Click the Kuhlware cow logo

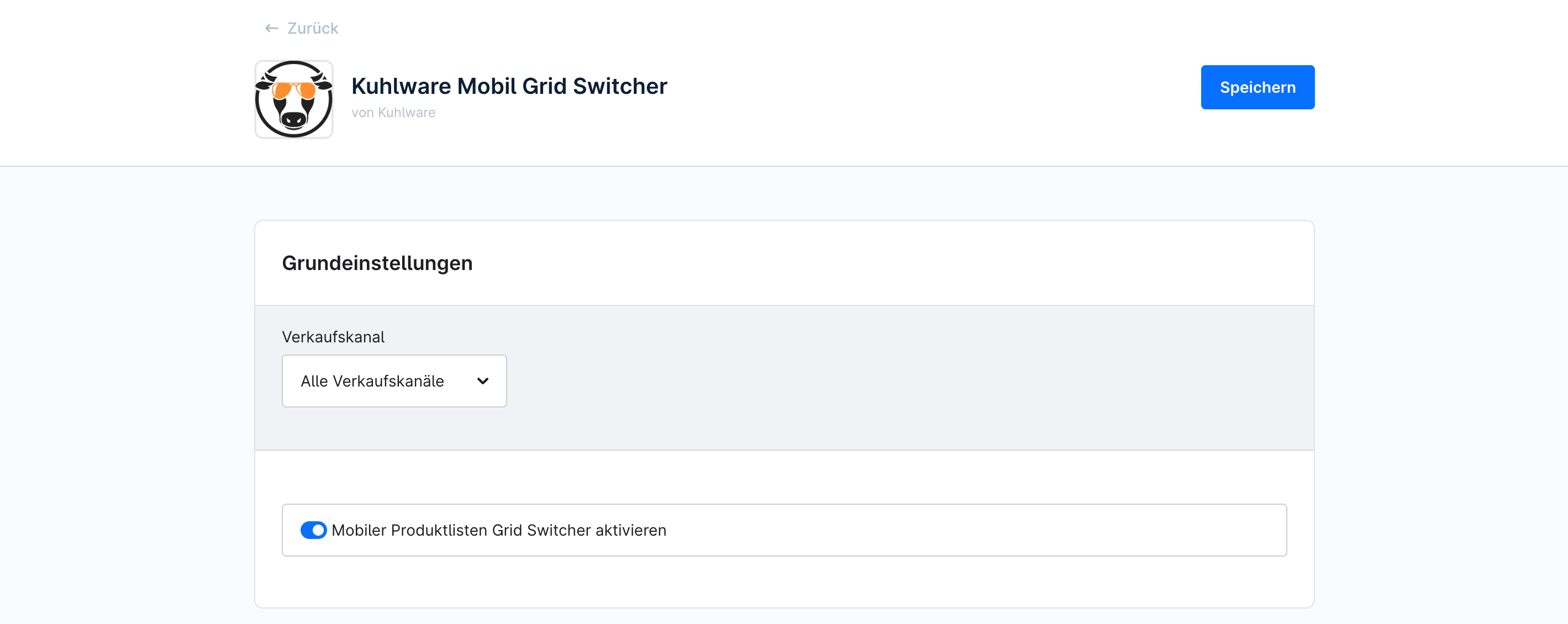click(x=293, y=99)
